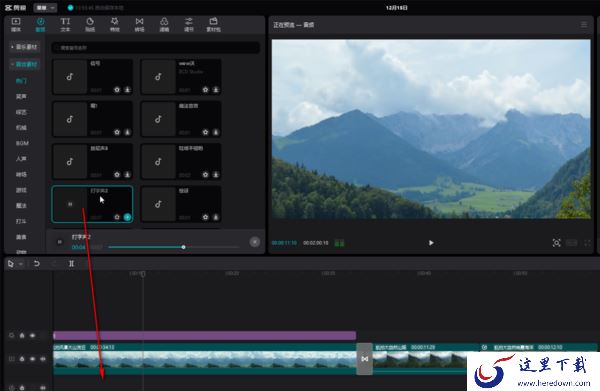This screenshot has width=600, height=391.
Task: Open the Media tab icon
Action: [x=16, y=24]
